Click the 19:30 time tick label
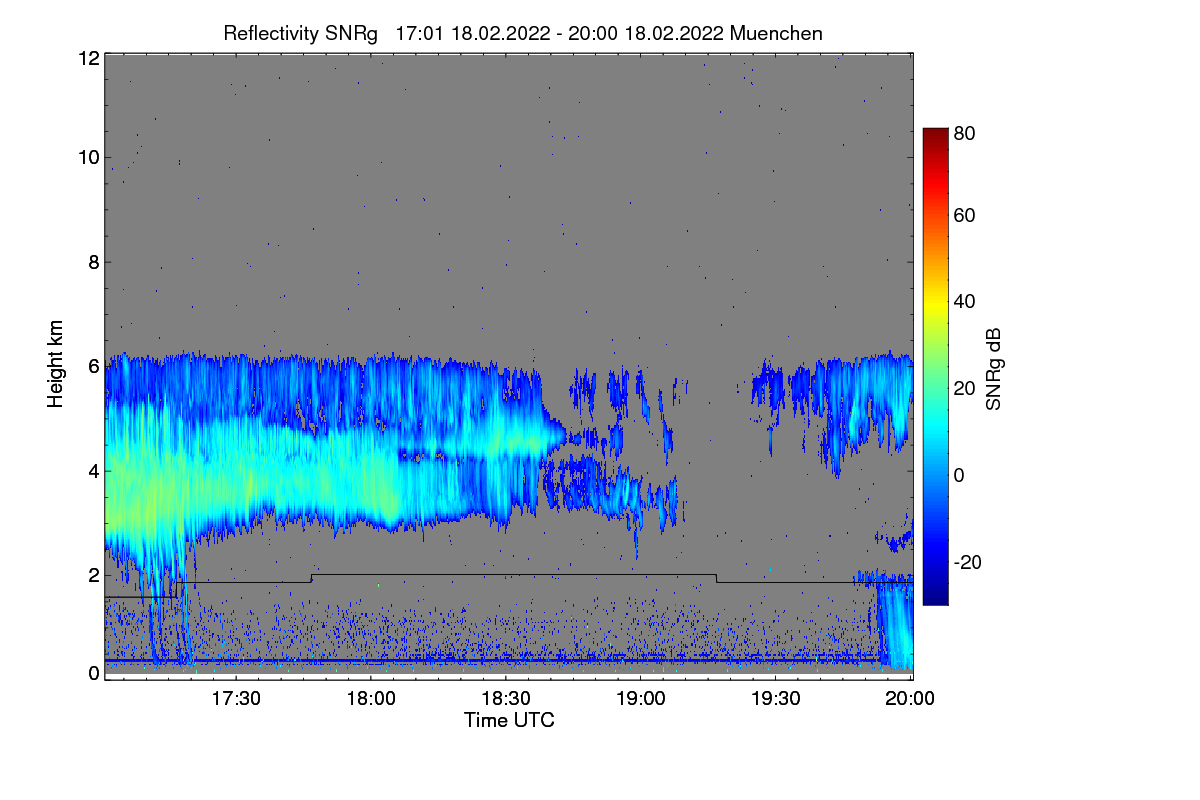 pyautogui.click(x=778, y=699)
